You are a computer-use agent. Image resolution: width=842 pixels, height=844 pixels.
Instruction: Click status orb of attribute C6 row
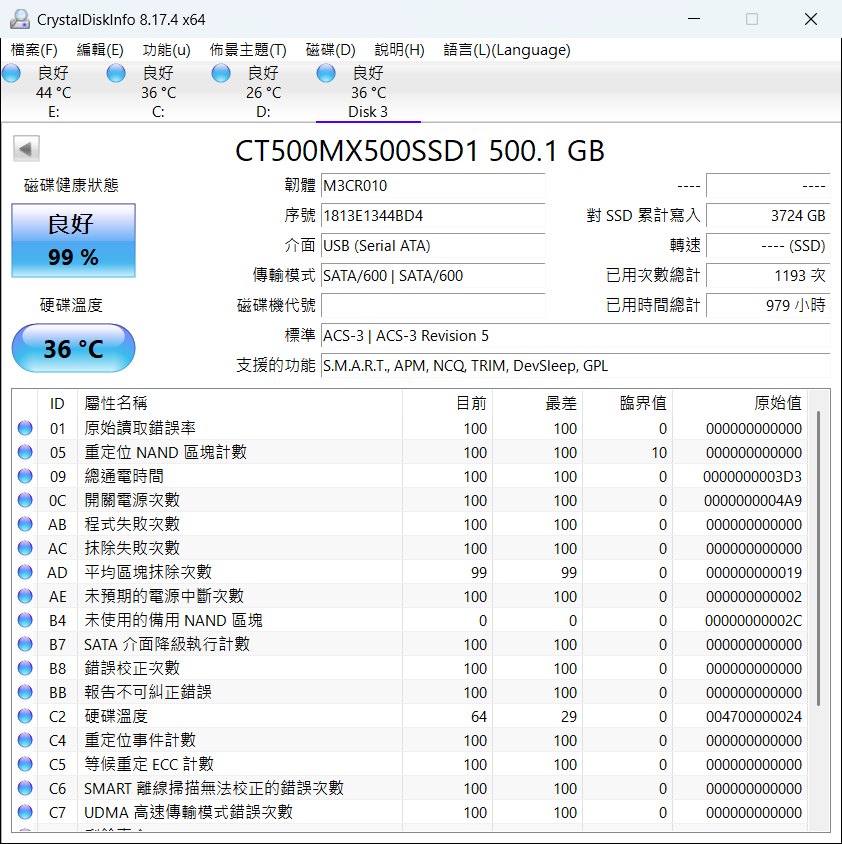25,789
